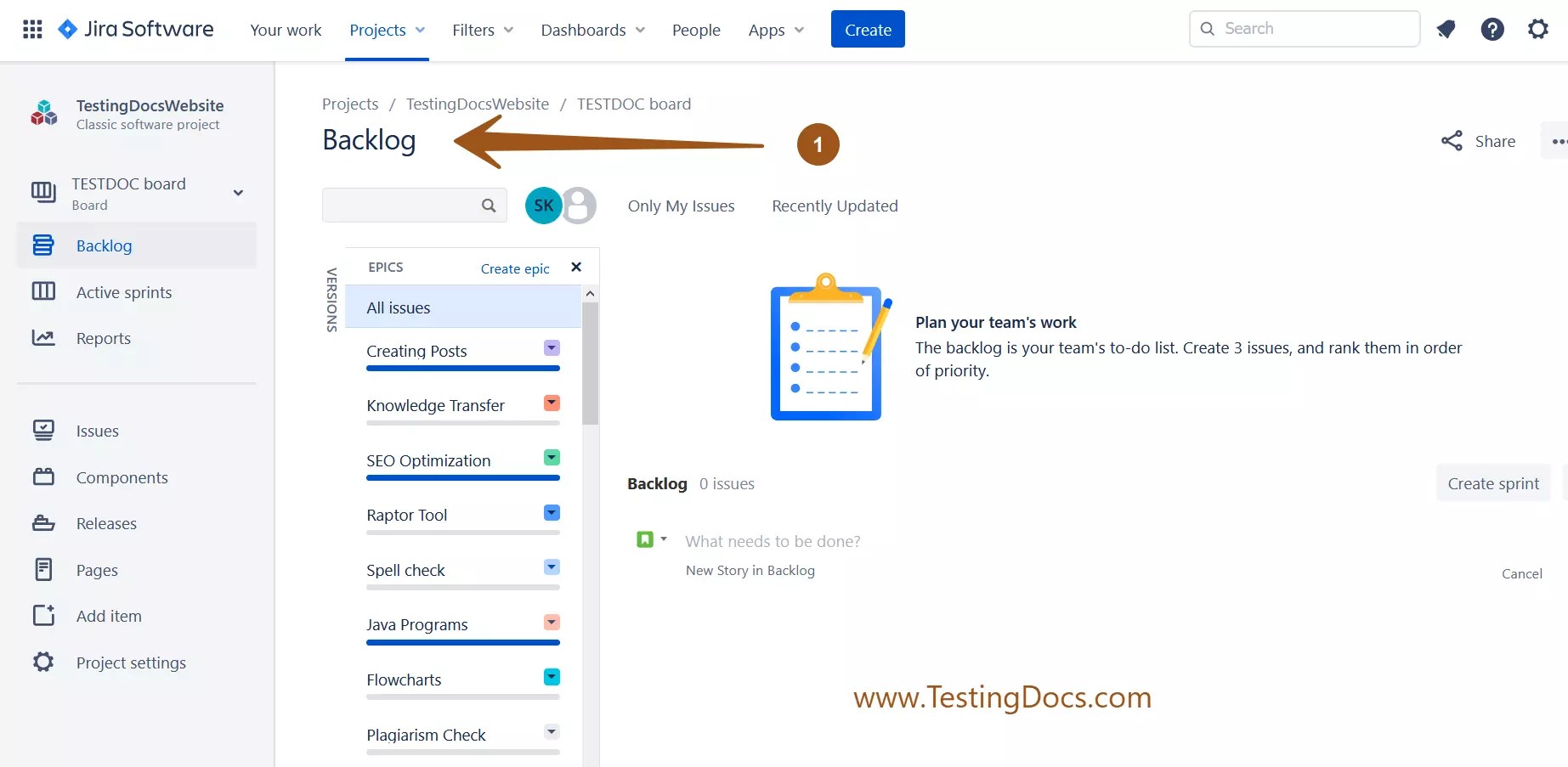The image size is (1568, 767).
Task: Filter by the unassigned grey avatar
Action: coord(580,206)
